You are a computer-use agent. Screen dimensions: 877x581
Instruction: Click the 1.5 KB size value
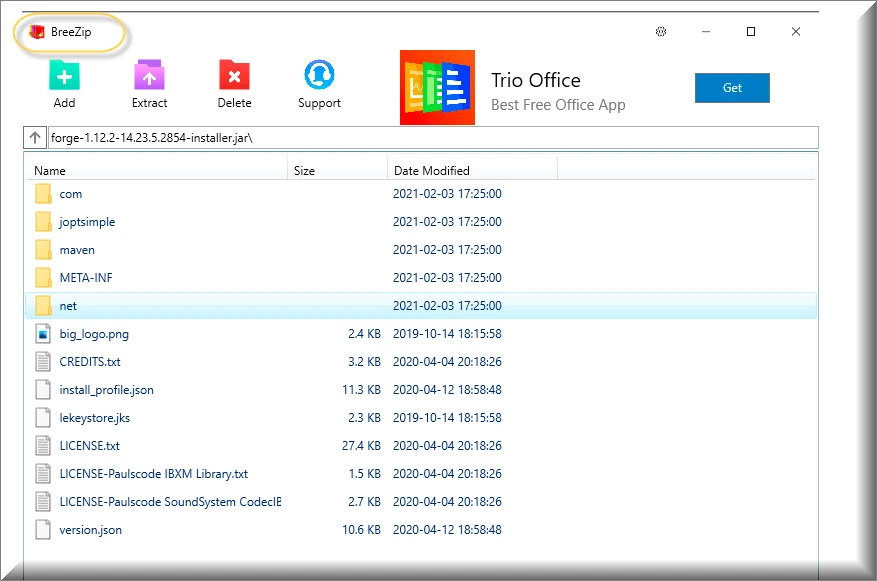coord(365,474)
